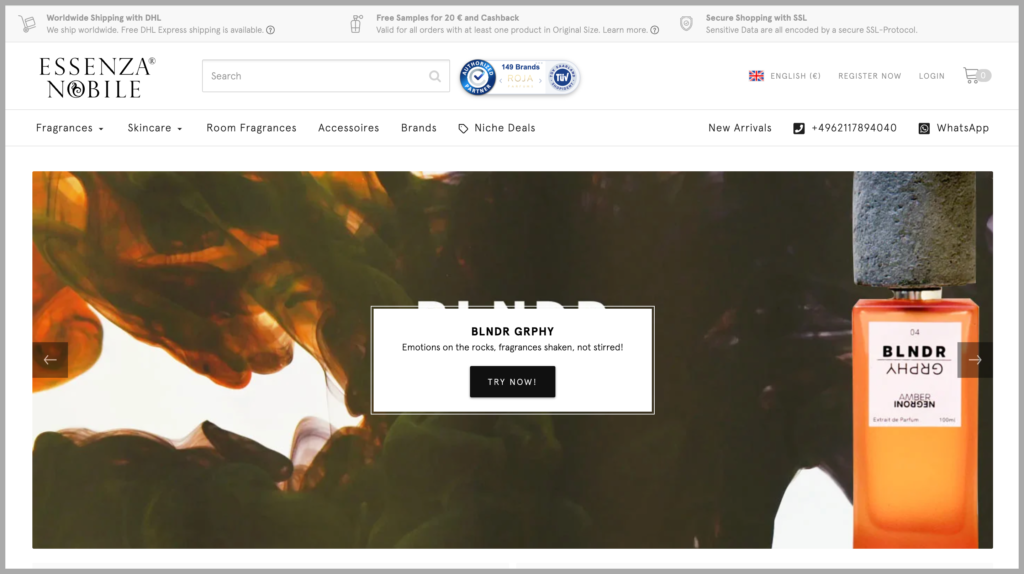Click the TÜV certification badge
Screen dimensions: 1024x574
tap(562, 76)
